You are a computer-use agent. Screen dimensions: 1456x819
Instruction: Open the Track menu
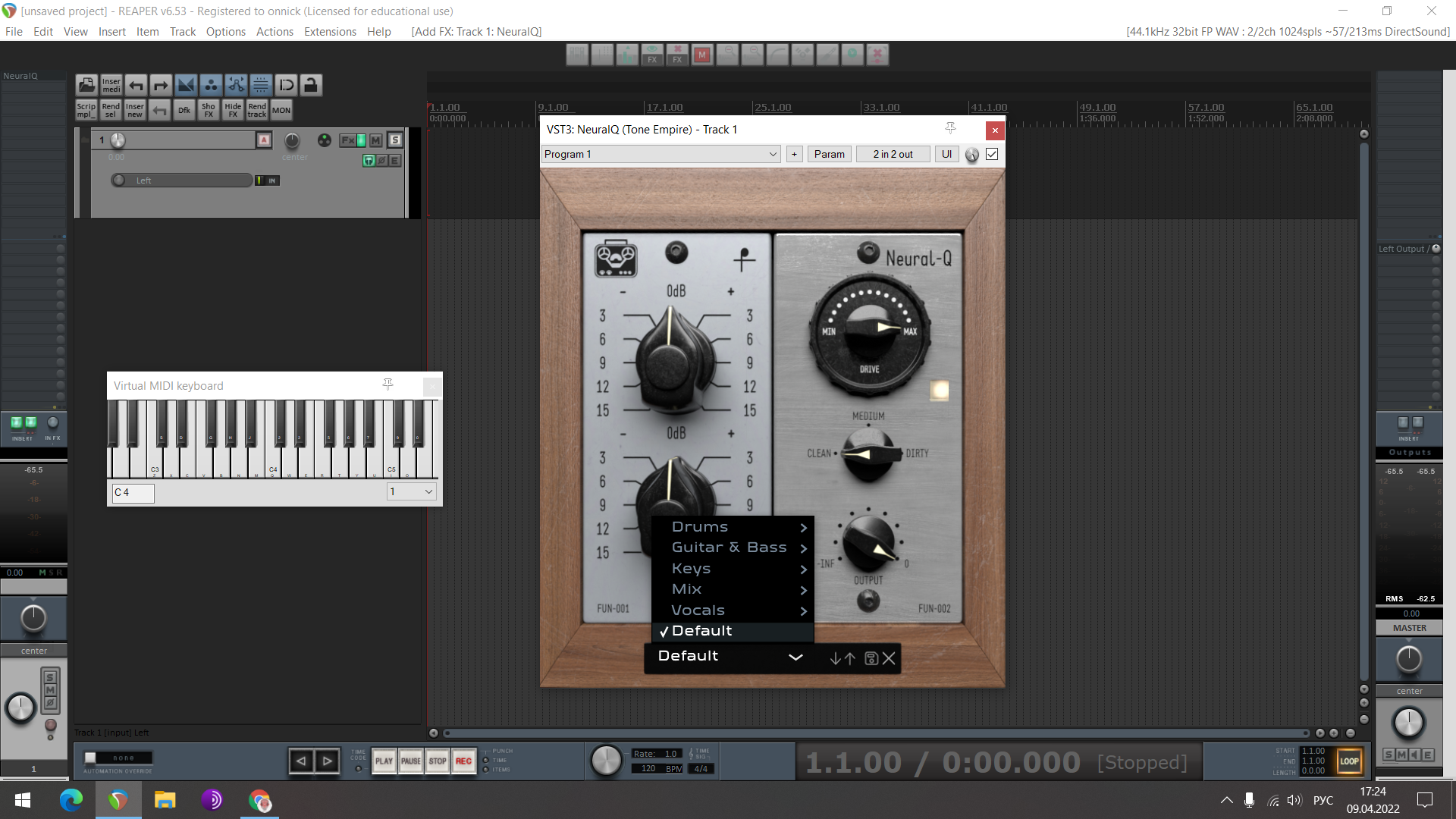click(183, 32)
